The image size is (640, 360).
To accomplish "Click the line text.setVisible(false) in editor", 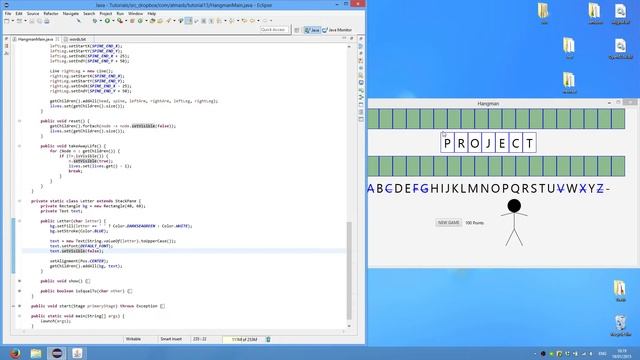I will pyautogui.click(x=77, y=251).
